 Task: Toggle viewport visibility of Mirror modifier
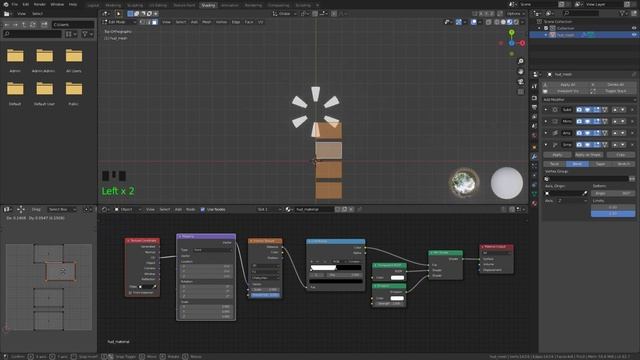click(587, 121)
